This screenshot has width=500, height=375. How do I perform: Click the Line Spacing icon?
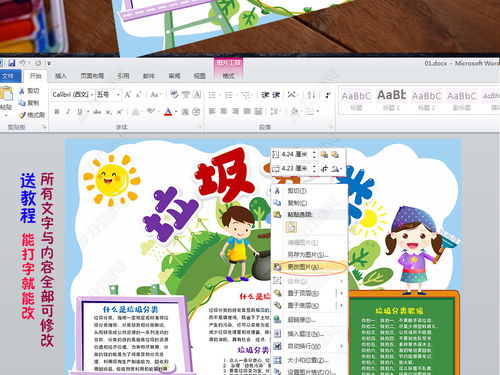[x=274, y=111]
